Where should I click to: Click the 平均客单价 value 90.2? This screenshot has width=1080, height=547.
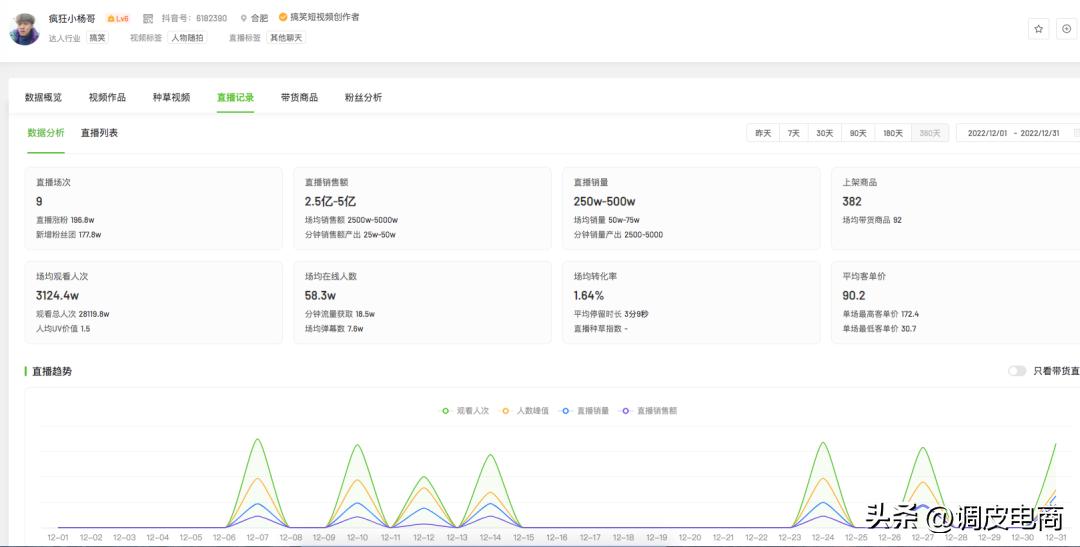[854, 296]
